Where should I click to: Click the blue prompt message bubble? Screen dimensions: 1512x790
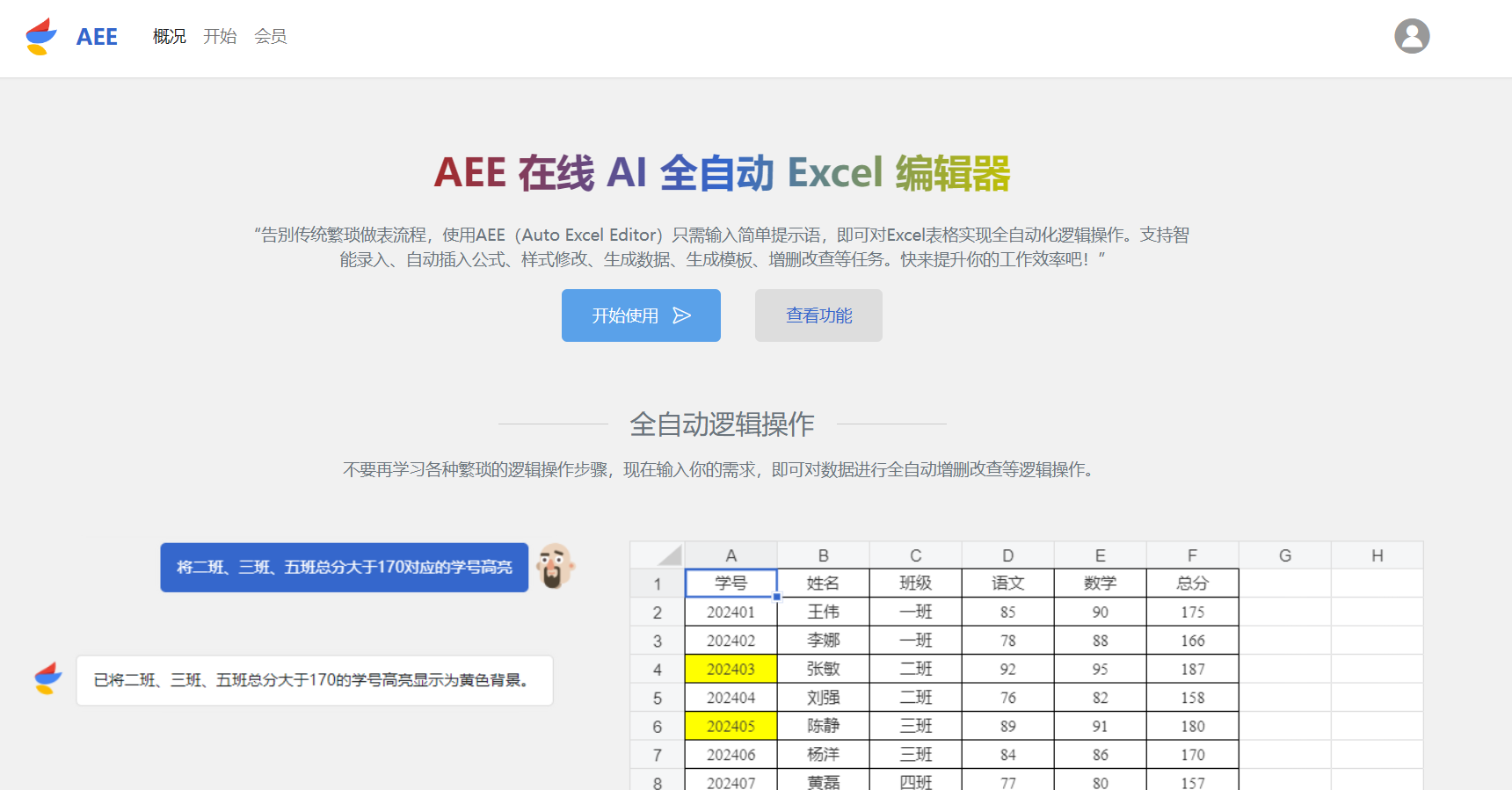(344, 567)
